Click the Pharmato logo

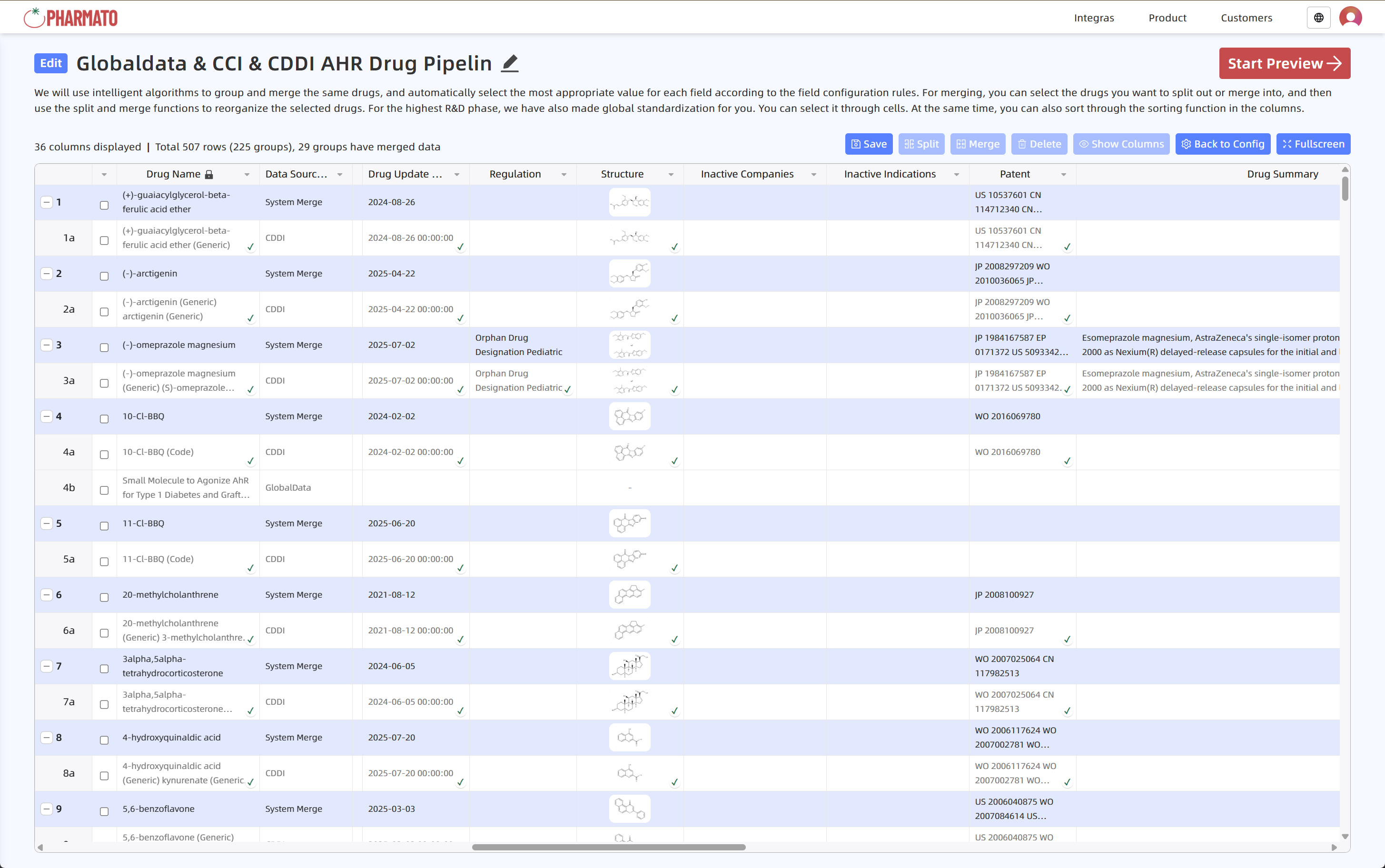(70, 18)
